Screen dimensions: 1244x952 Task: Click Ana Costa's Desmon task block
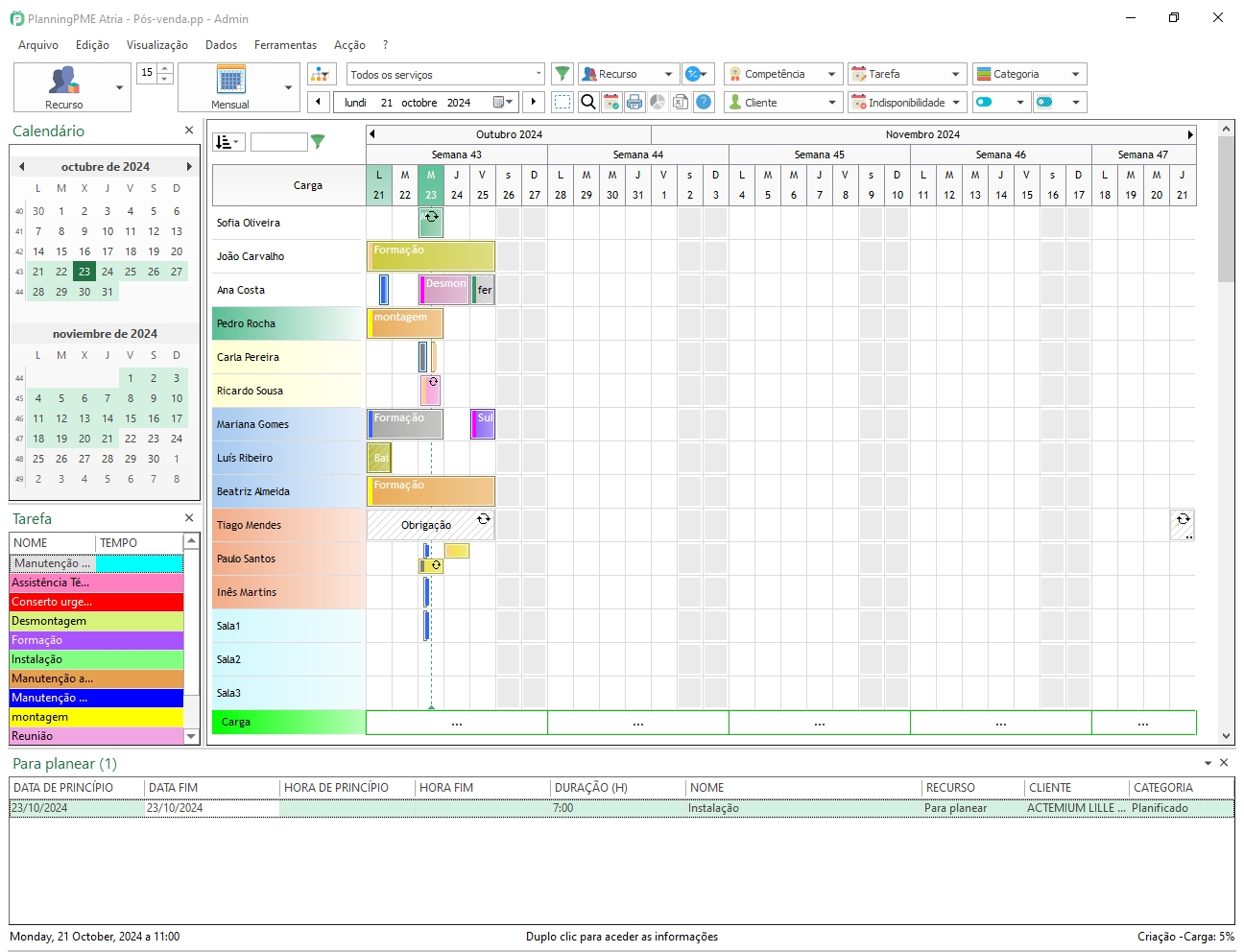443,290
